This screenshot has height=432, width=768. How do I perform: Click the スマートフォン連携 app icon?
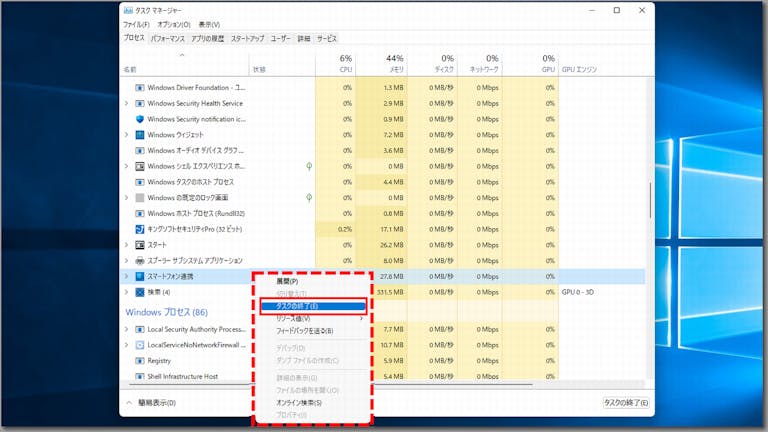coord(140,276)
